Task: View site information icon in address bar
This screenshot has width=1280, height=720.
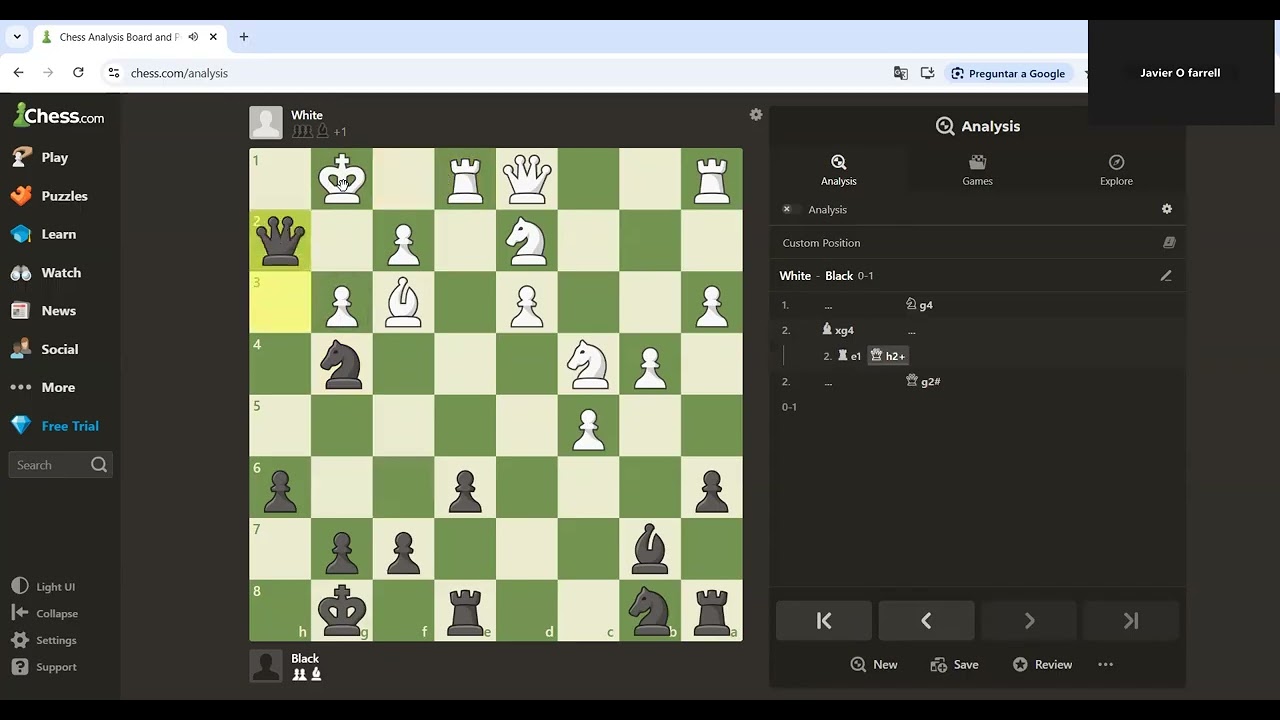Action: click(113, 73)
